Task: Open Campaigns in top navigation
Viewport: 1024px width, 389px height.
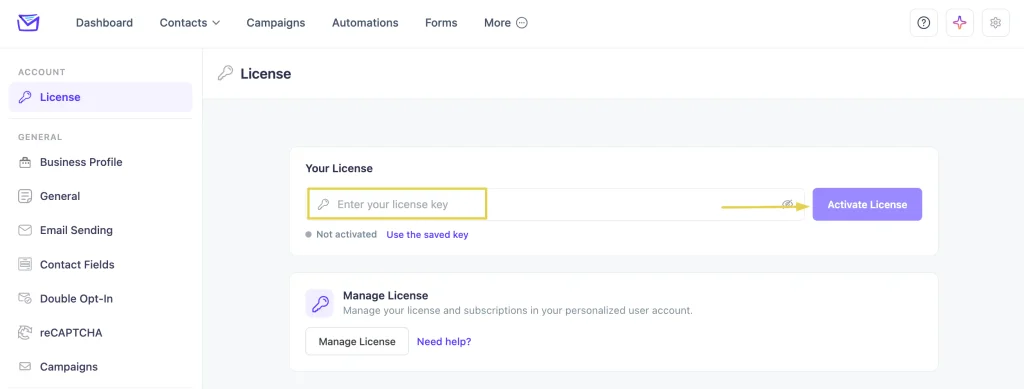Action: pyautogui.click(x=276, y=23)
